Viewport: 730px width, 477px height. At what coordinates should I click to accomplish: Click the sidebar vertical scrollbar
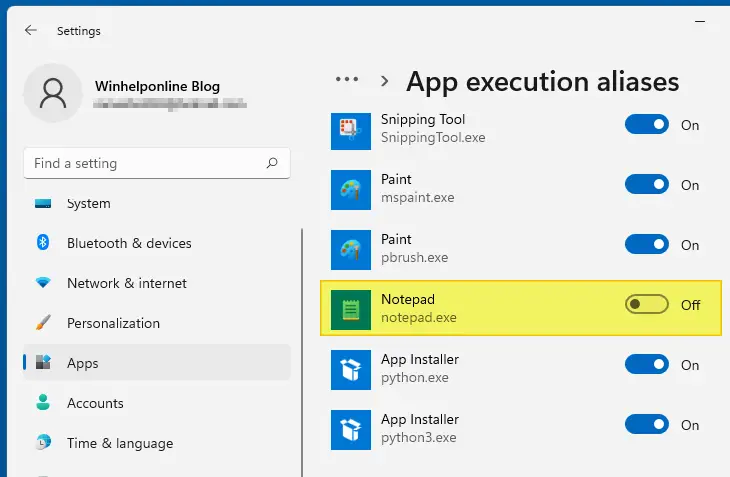302,352
